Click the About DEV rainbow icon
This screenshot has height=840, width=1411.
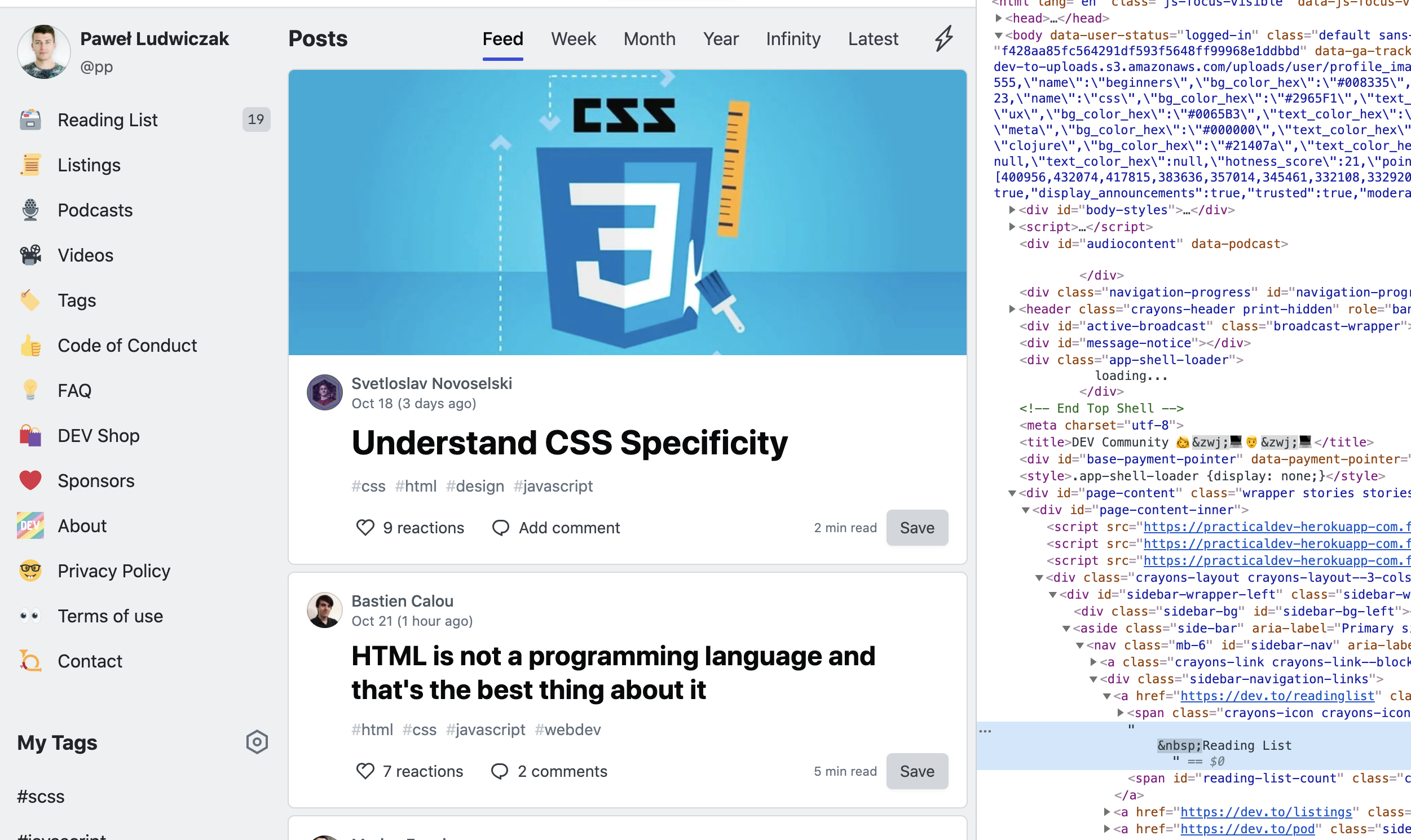click(30, 526)
